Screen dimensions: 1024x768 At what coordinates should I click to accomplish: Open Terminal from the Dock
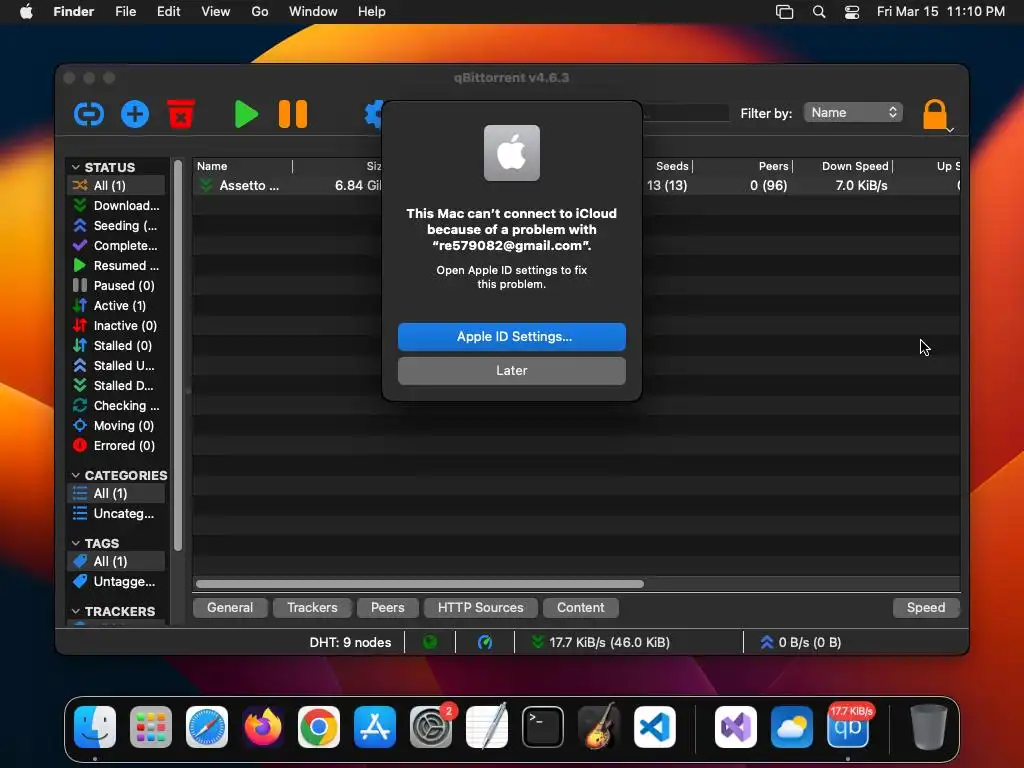point(543,727)
